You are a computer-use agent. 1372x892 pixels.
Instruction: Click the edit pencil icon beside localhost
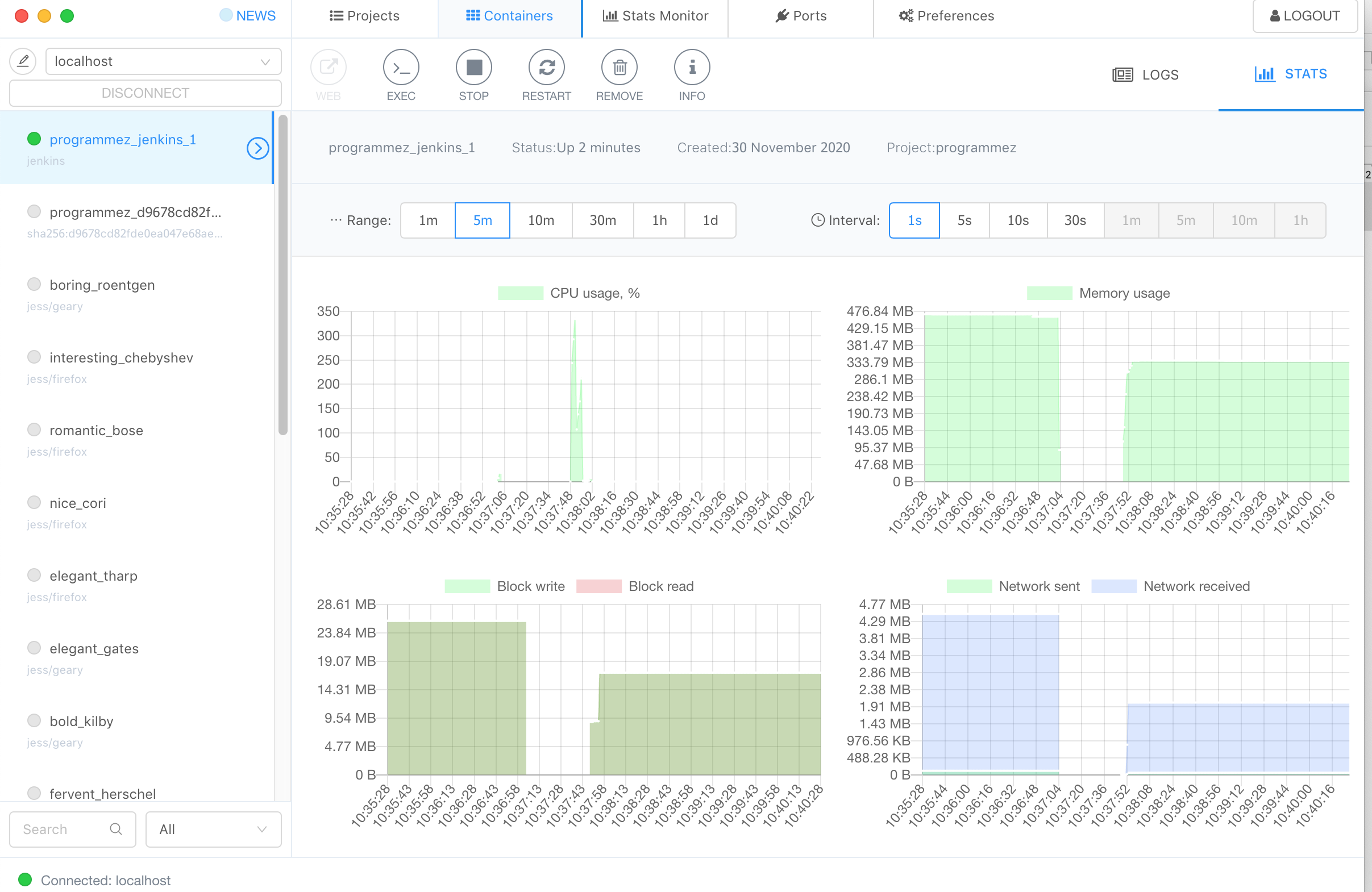click(x=23, y=61)
